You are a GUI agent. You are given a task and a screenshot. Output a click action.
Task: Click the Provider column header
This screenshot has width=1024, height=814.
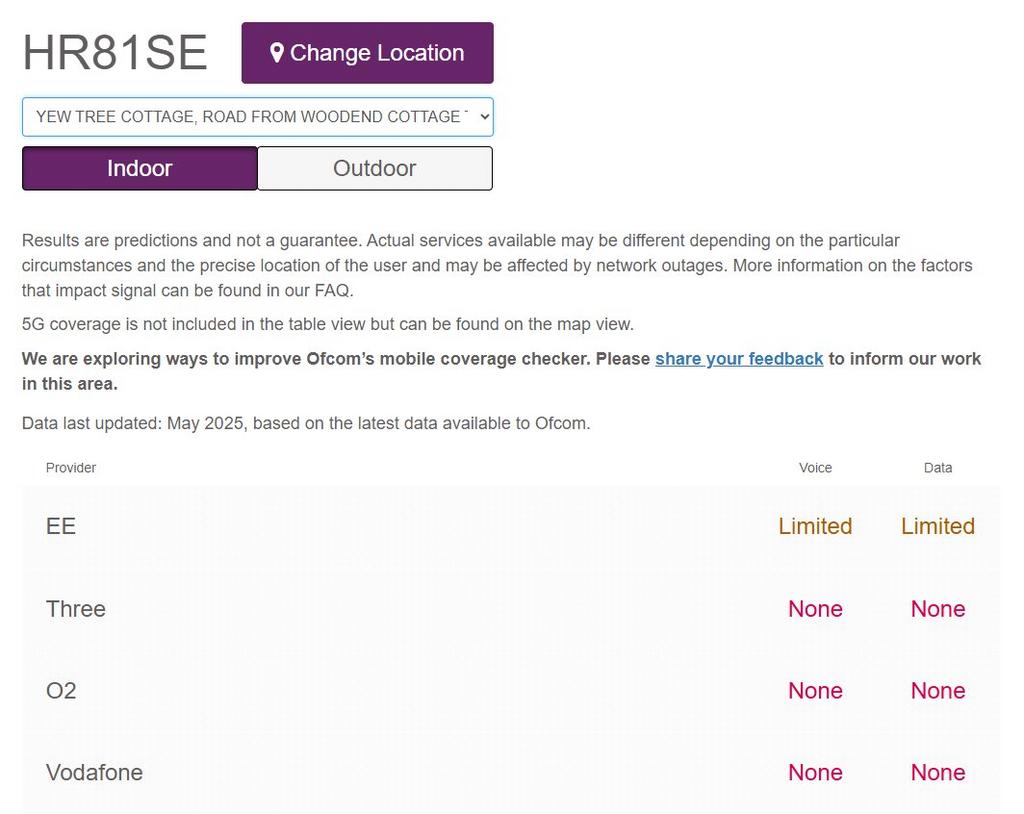(71, 468)
